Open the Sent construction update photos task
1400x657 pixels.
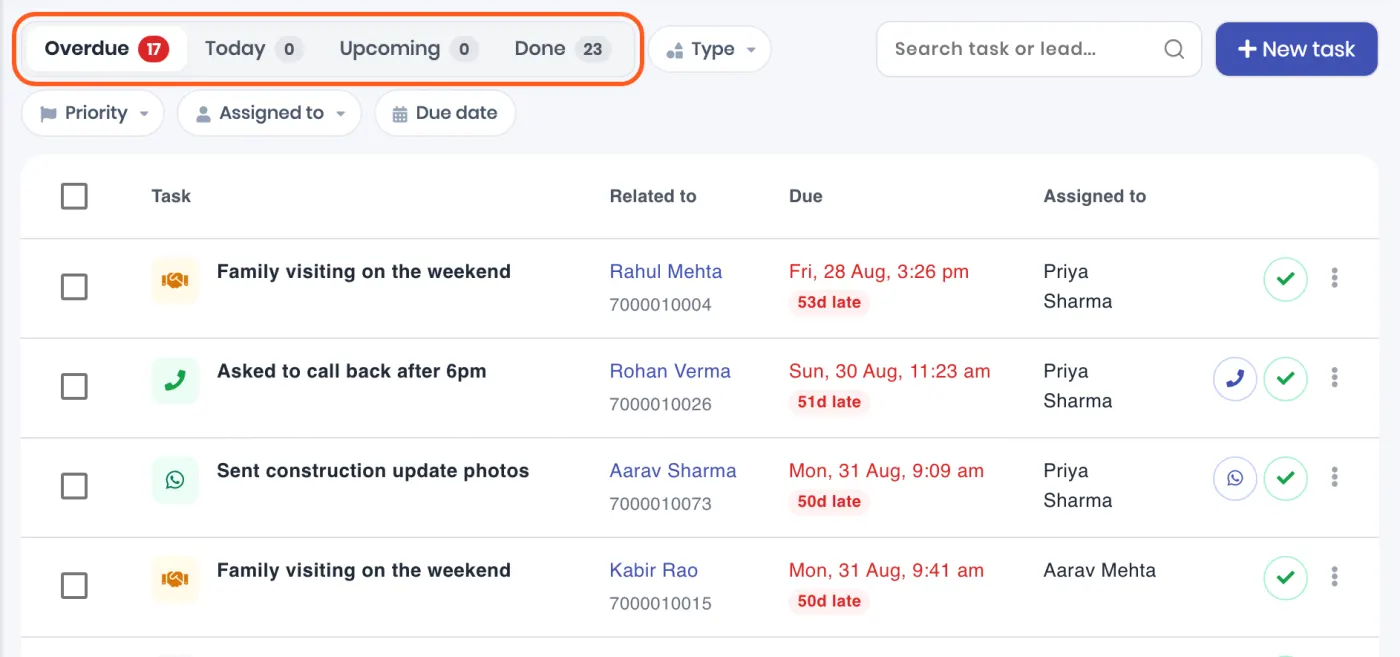pyautogui.click(x=373, y=470)
